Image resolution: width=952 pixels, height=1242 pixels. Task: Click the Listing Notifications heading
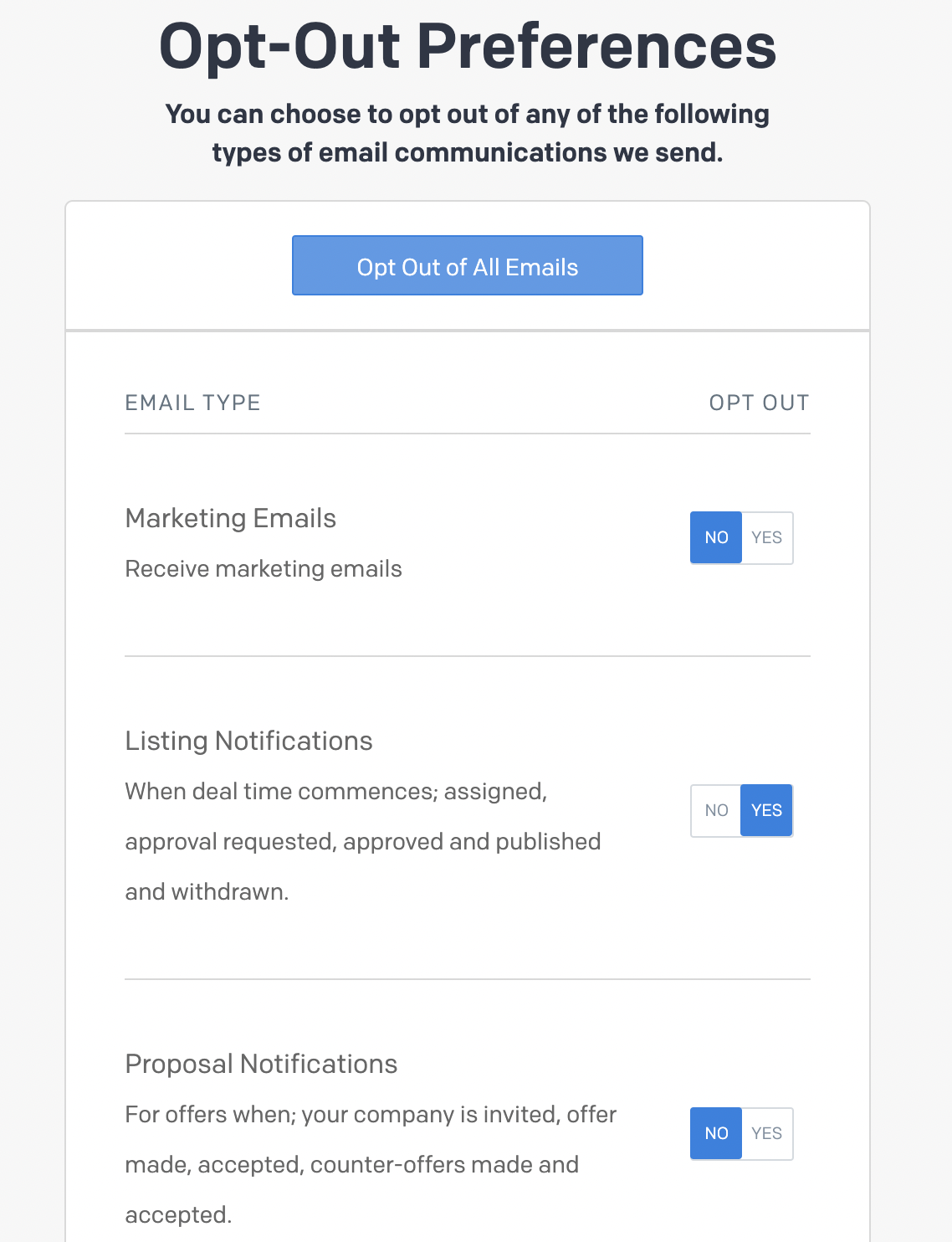[248, 741]
